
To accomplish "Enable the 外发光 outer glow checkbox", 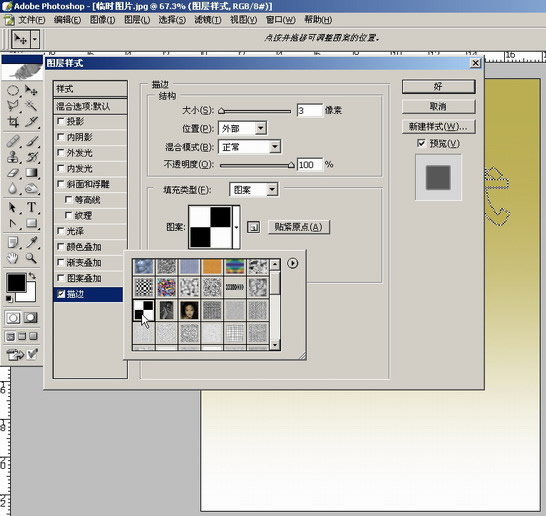I will tap(61, 153).
